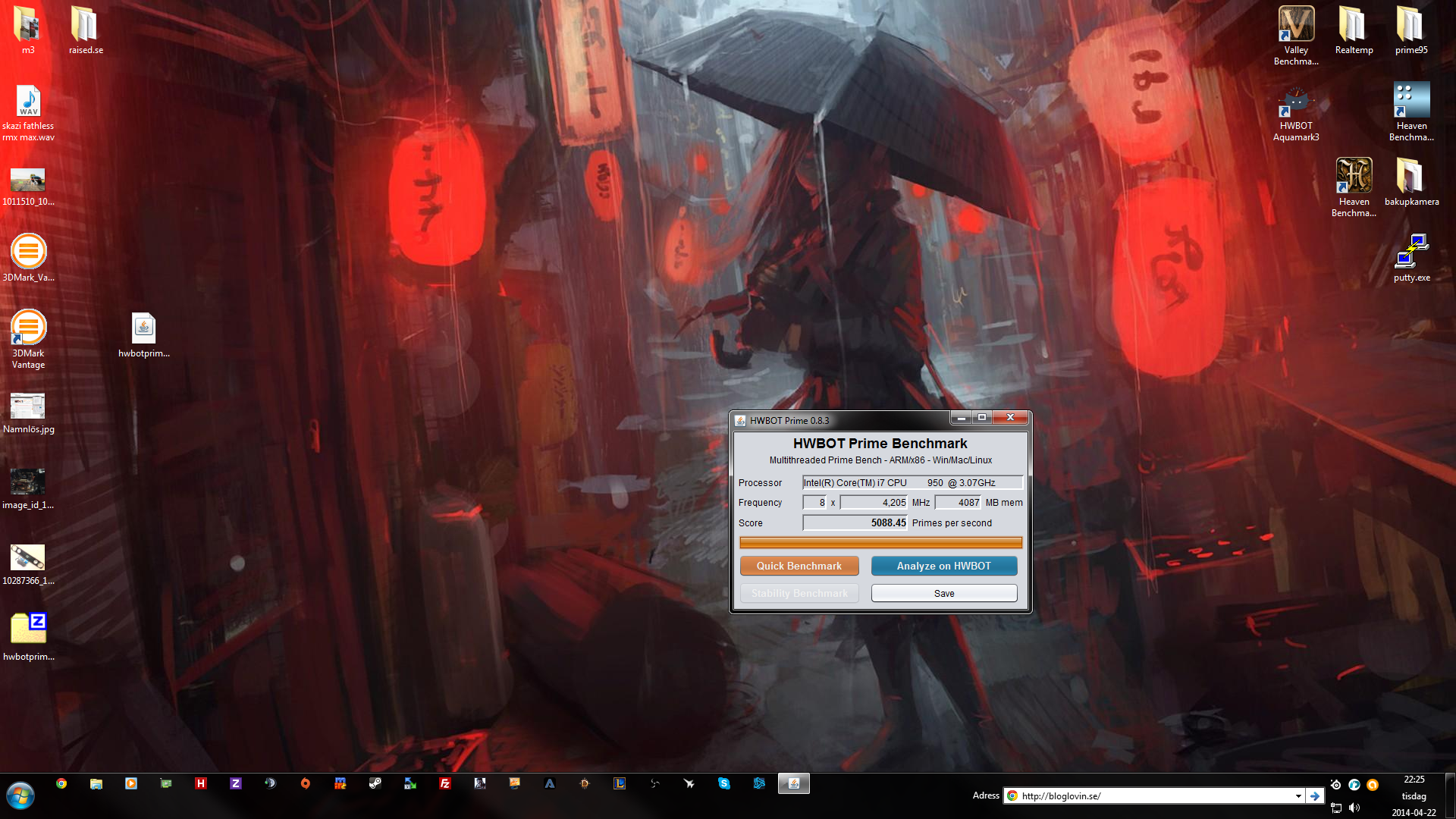The image size is (1456, 819).
Task: Click the red H taskbar icon
Action: coord(201,783)
